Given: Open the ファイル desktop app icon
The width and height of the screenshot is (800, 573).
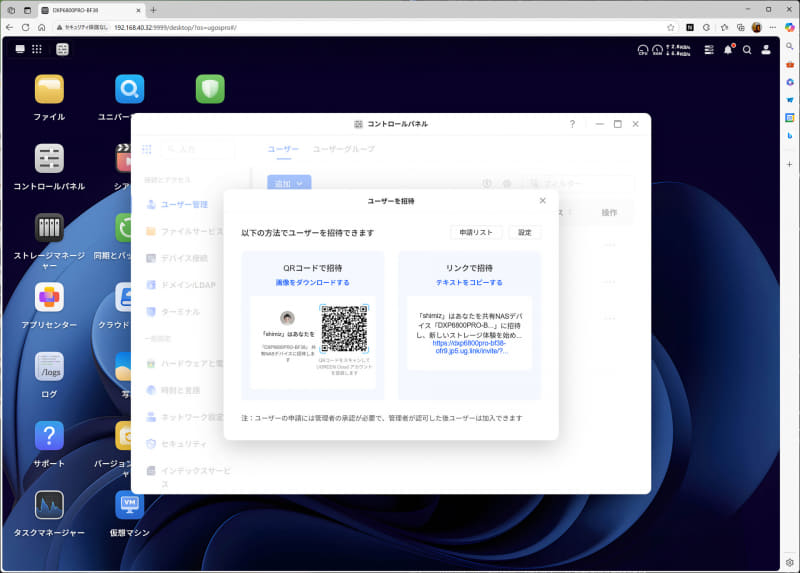Looking at the screenshot, I should click(x=49, y=89).
